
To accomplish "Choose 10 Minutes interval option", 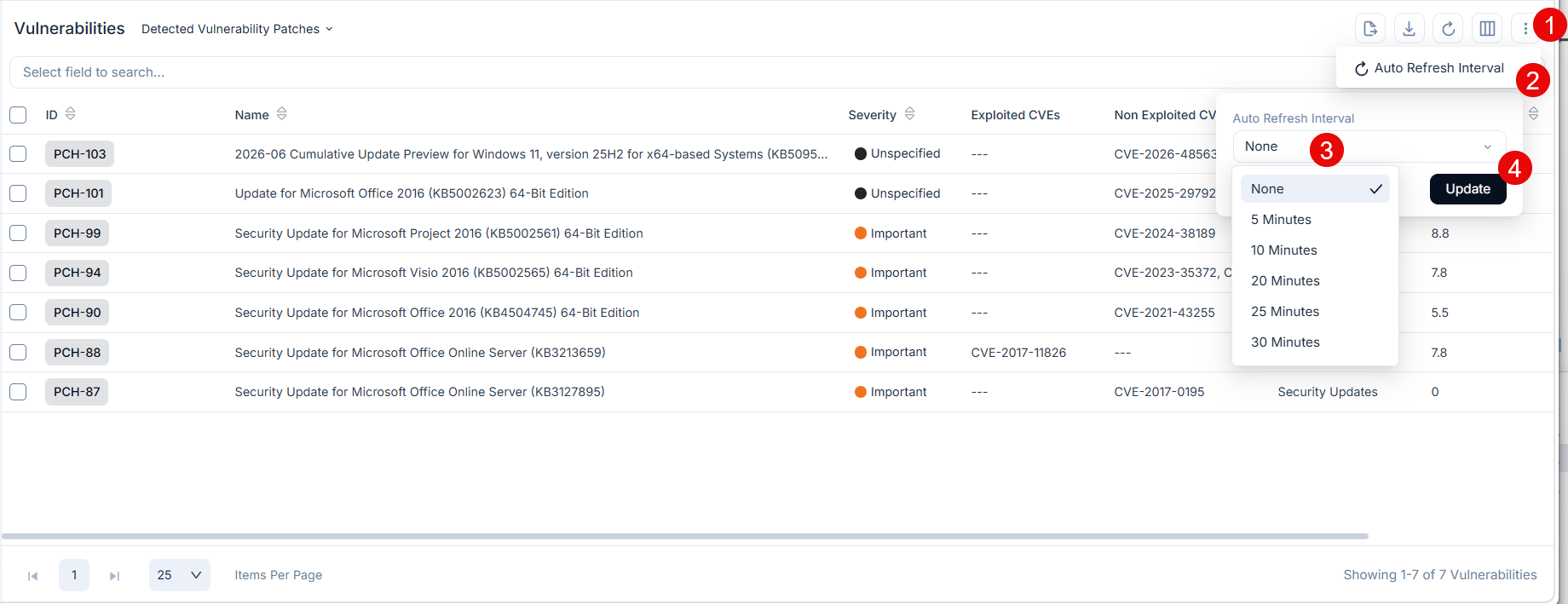I will (x=1315, y=250).
